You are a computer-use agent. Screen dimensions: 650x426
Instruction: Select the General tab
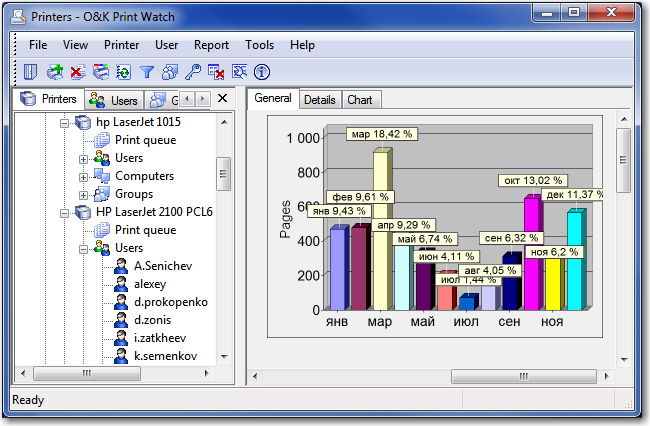click(273, 98)
